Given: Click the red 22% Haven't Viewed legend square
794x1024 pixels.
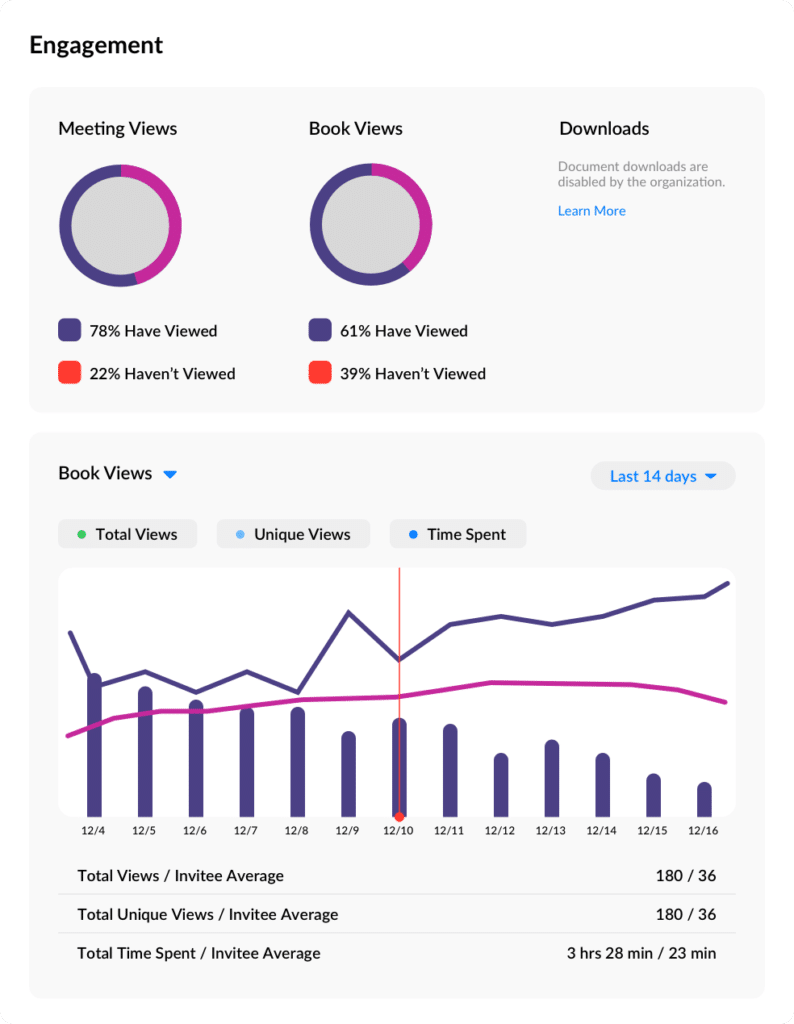Looking at the screenshot, I should tap(71, 373).
